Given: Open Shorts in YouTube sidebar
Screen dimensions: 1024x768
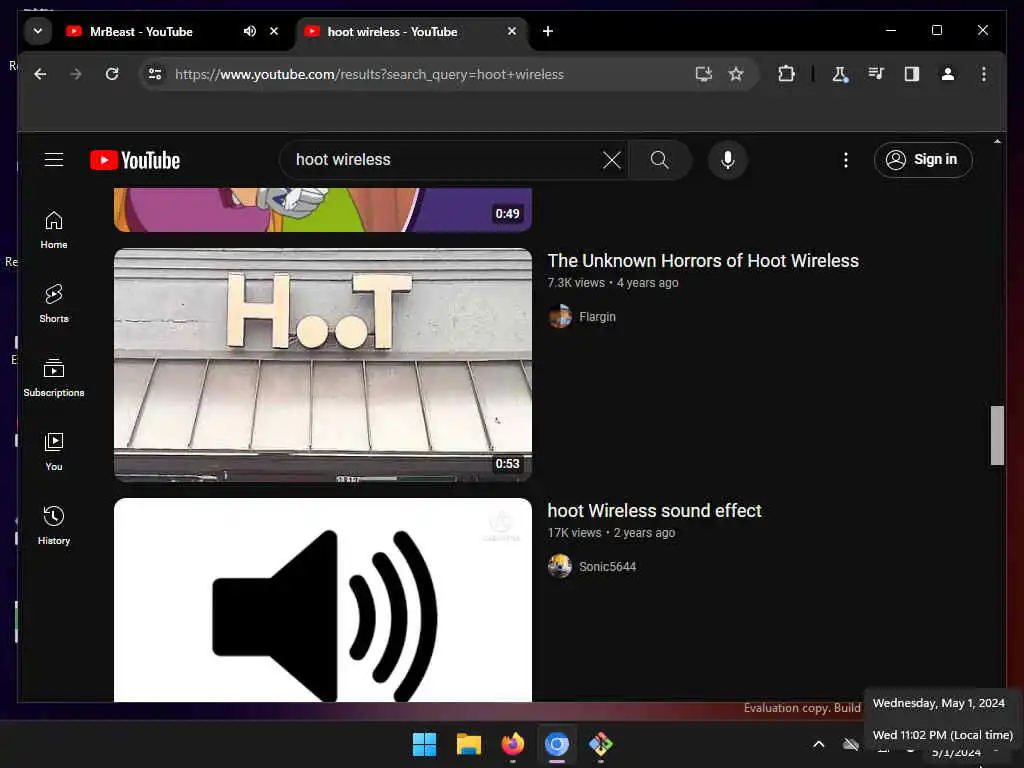Looking at the screenshot, I should tap(54, 304).
